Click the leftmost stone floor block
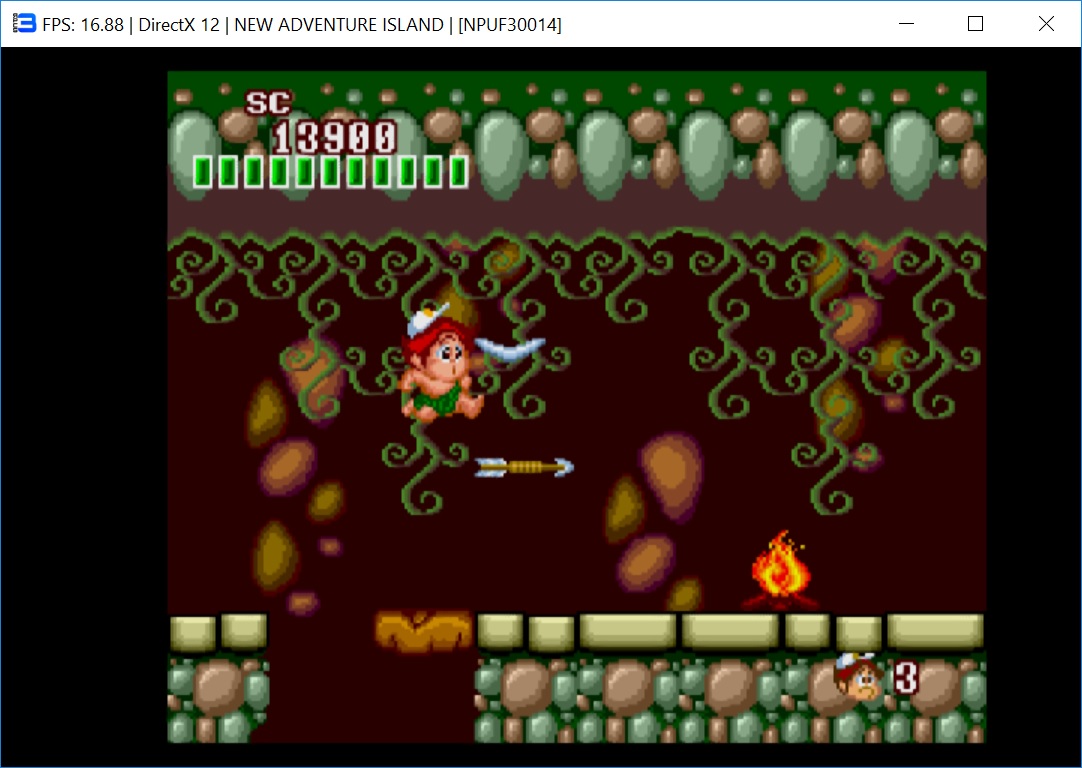The image size is (1082, 768). click(193, 632)
